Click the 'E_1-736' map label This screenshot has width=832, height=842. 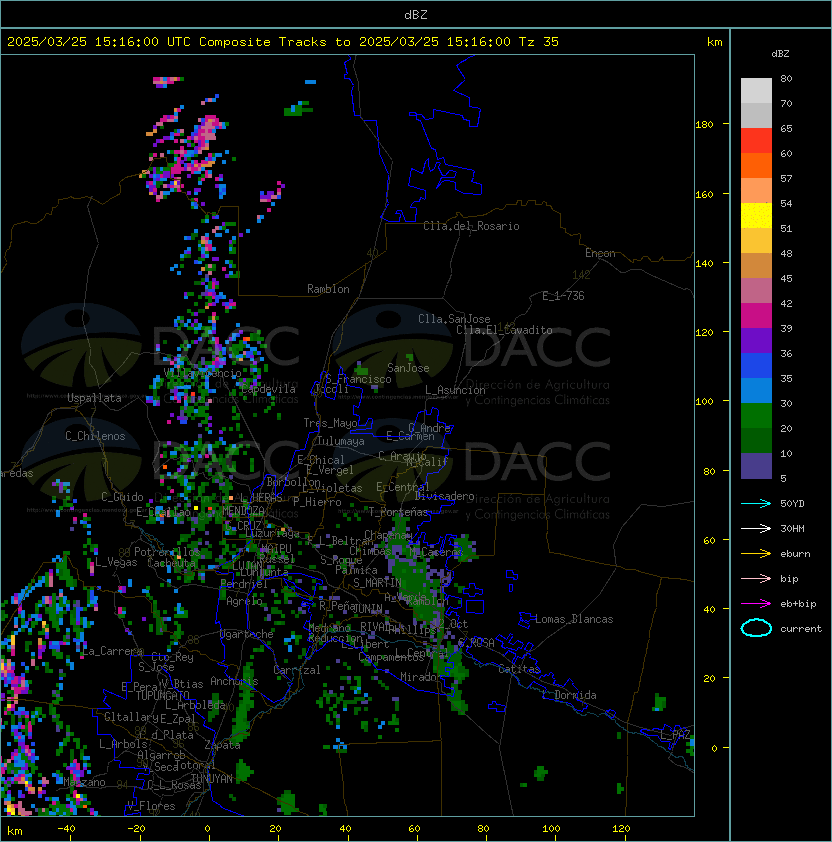[x=563, y=296]
